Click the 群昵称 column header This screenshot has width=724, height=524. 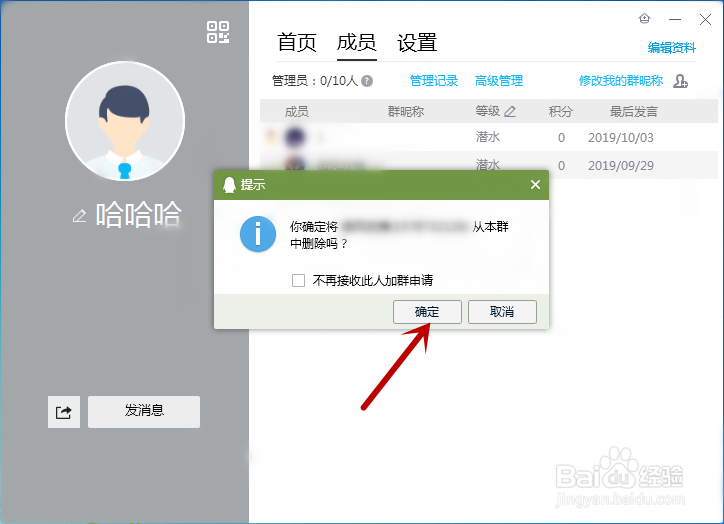(x=405, y=111)
